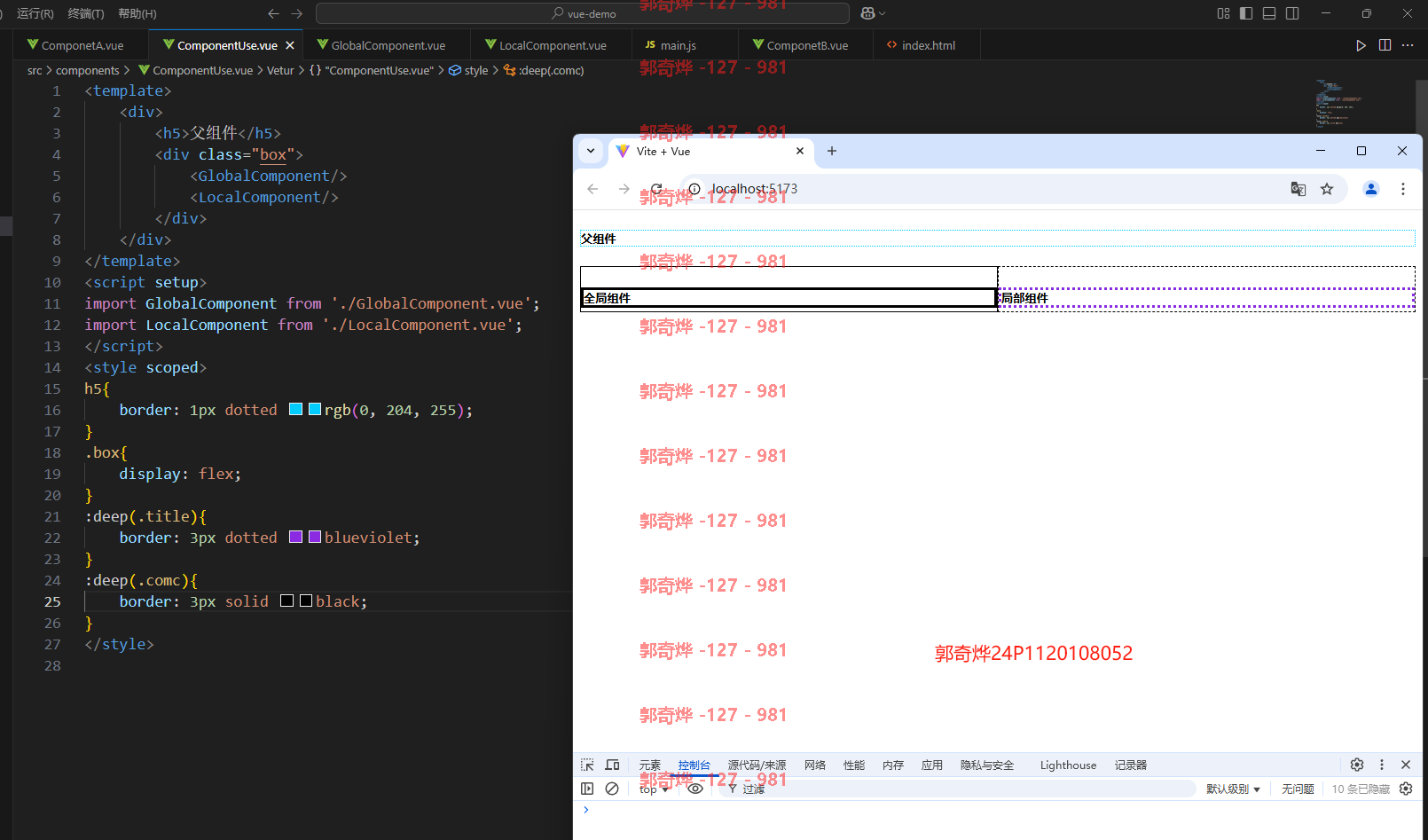This screenshot has width=1428, height=840.
Task: Close the ComponentUse.vue tab
Action: pos(290,45)
